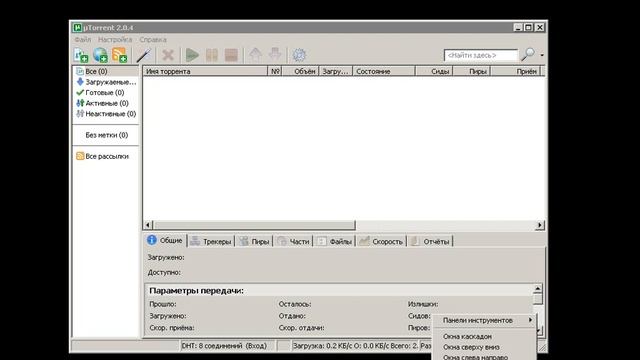Click the search magnifier icon
The width and height of the screenshot is (640, 360).
[x=528, y=54]
